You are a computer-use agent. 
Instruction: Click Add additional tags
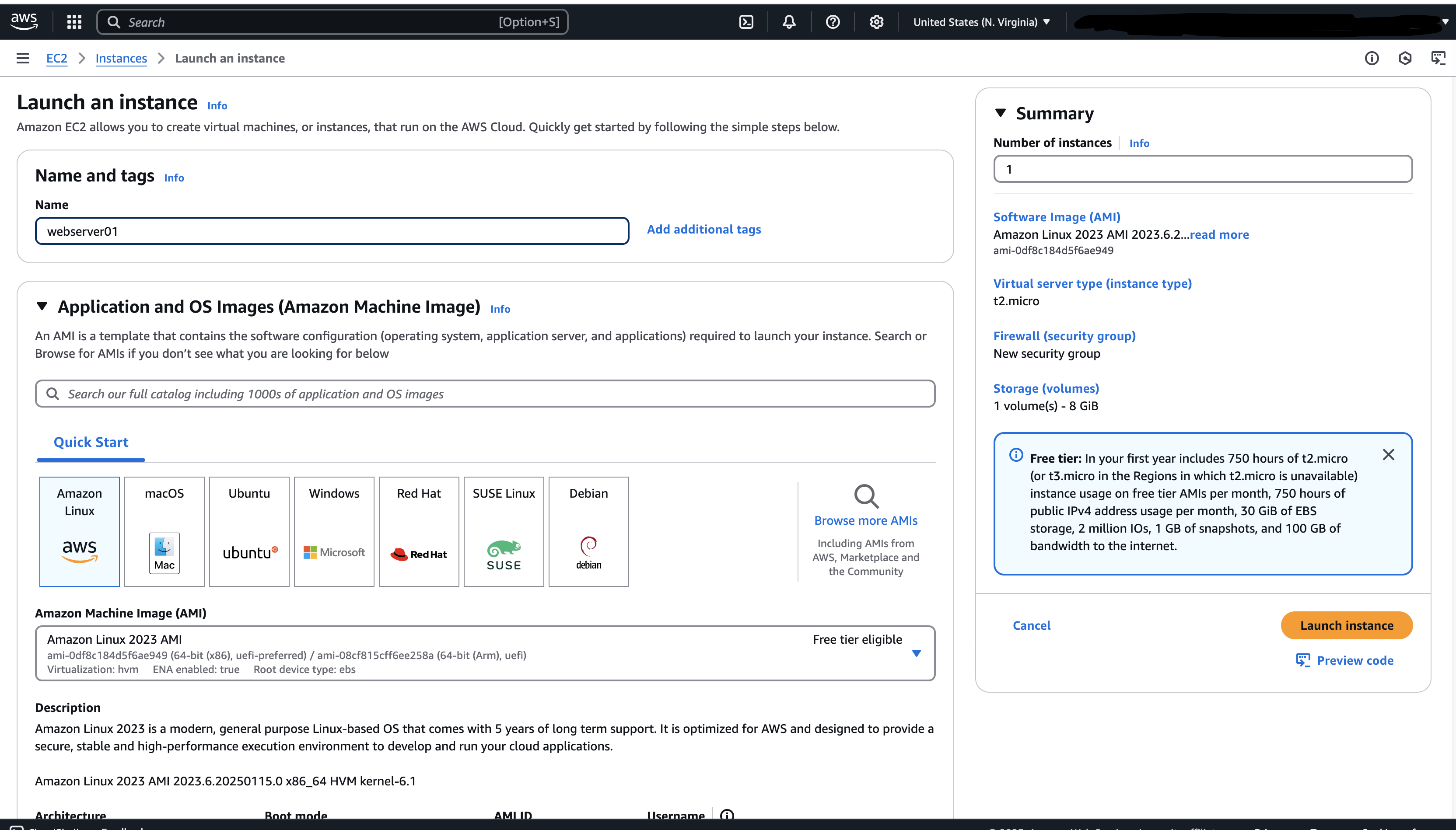(x=704, y=229)
